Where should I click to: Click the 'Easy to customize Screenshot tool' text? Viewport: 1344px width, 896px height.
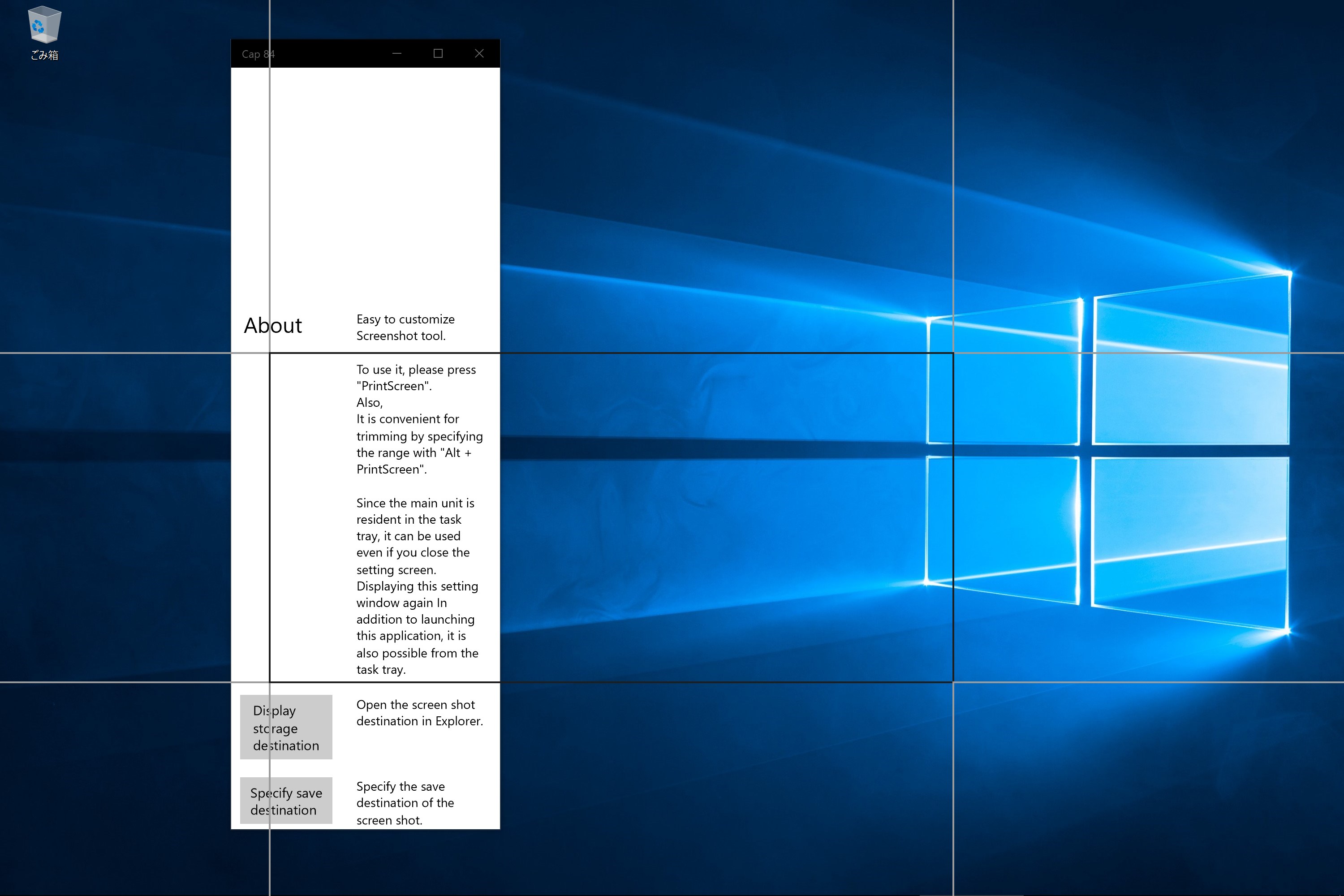coord(405,327)
